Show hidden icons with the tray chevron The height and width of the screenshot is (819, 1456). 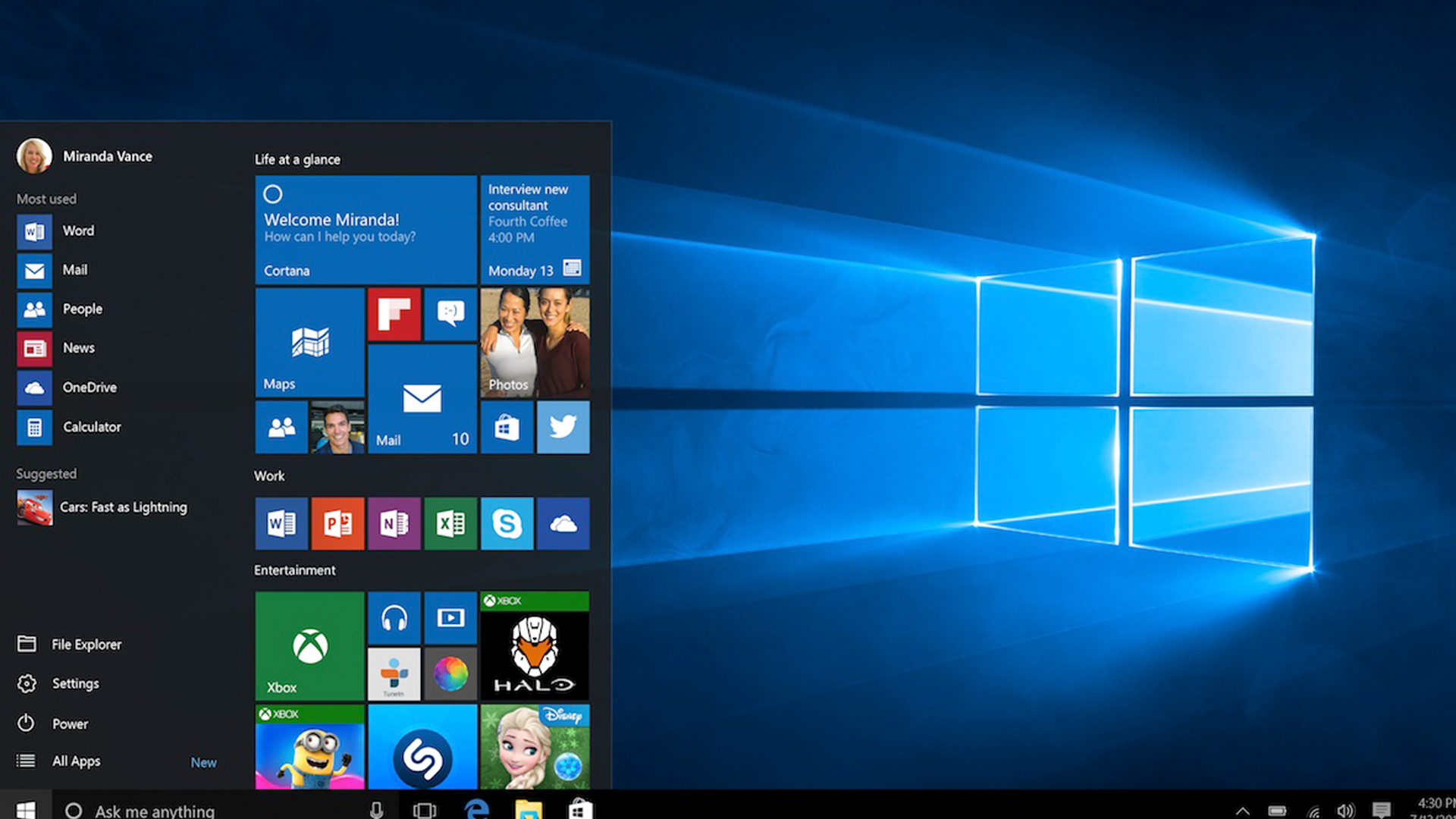coord(1242,808)
